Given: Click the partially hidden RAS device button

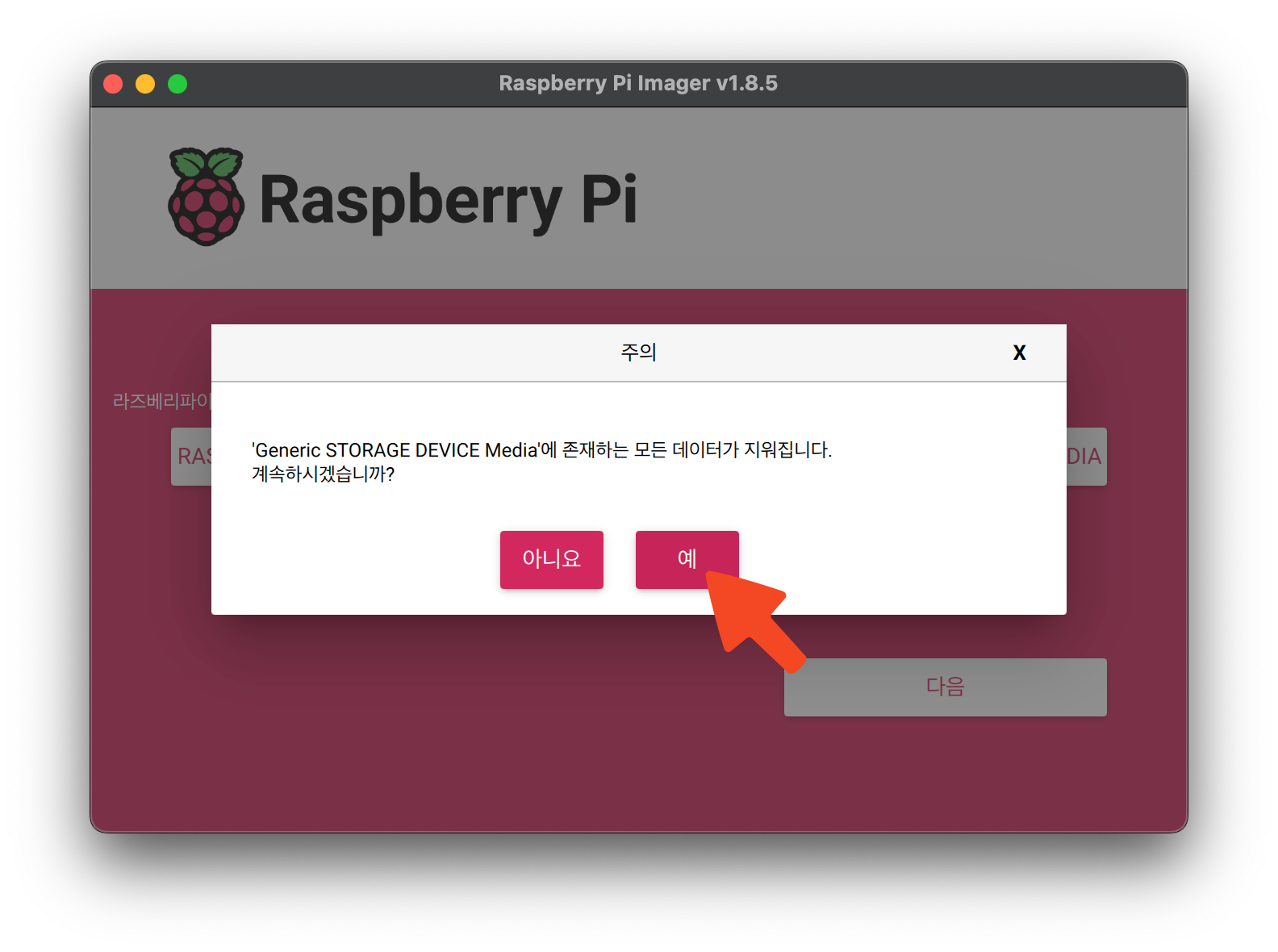Looking at the screenshot, I should pos(191,457).
